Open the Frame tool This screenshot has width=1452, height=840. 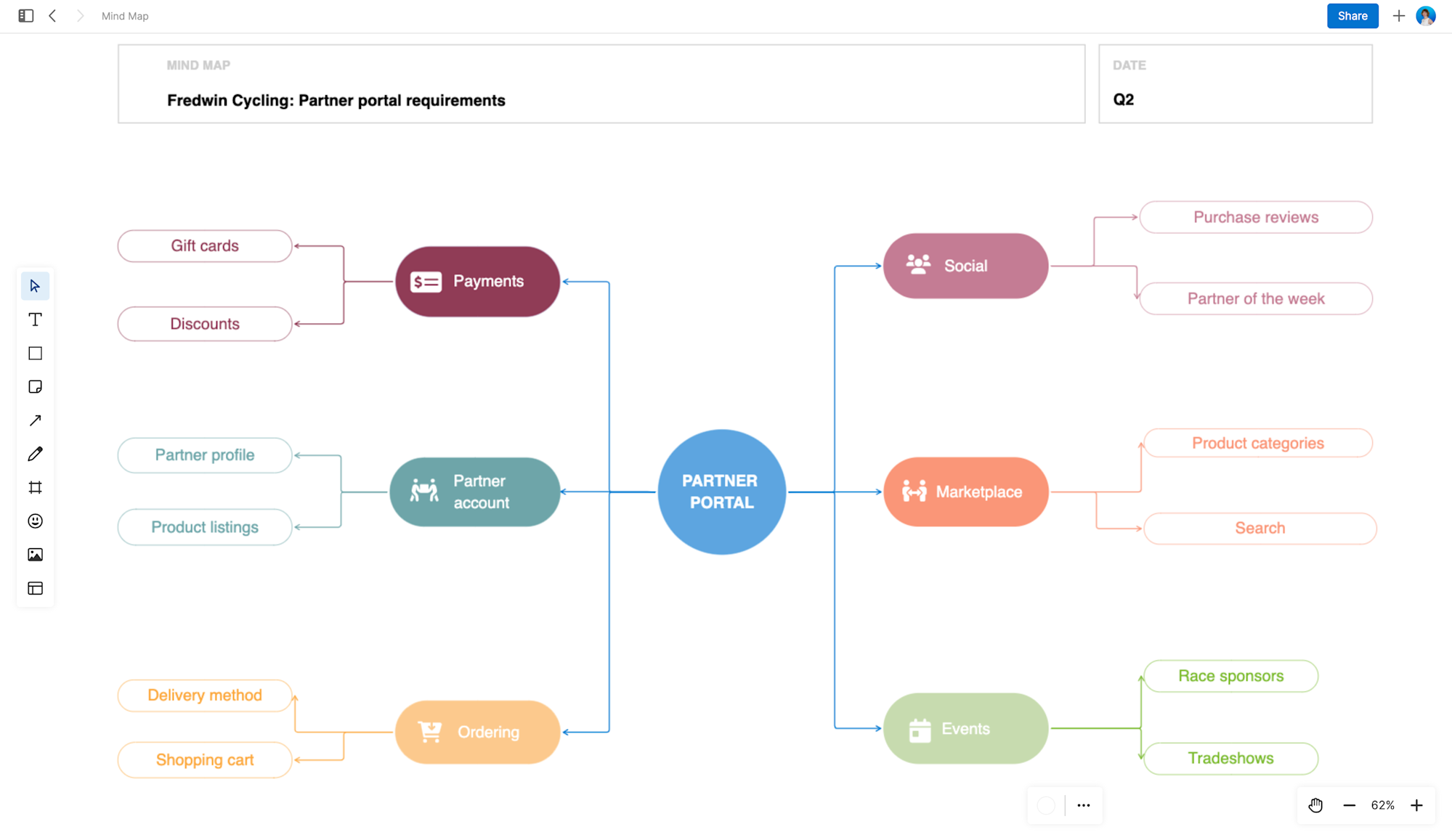pos(34,487)
